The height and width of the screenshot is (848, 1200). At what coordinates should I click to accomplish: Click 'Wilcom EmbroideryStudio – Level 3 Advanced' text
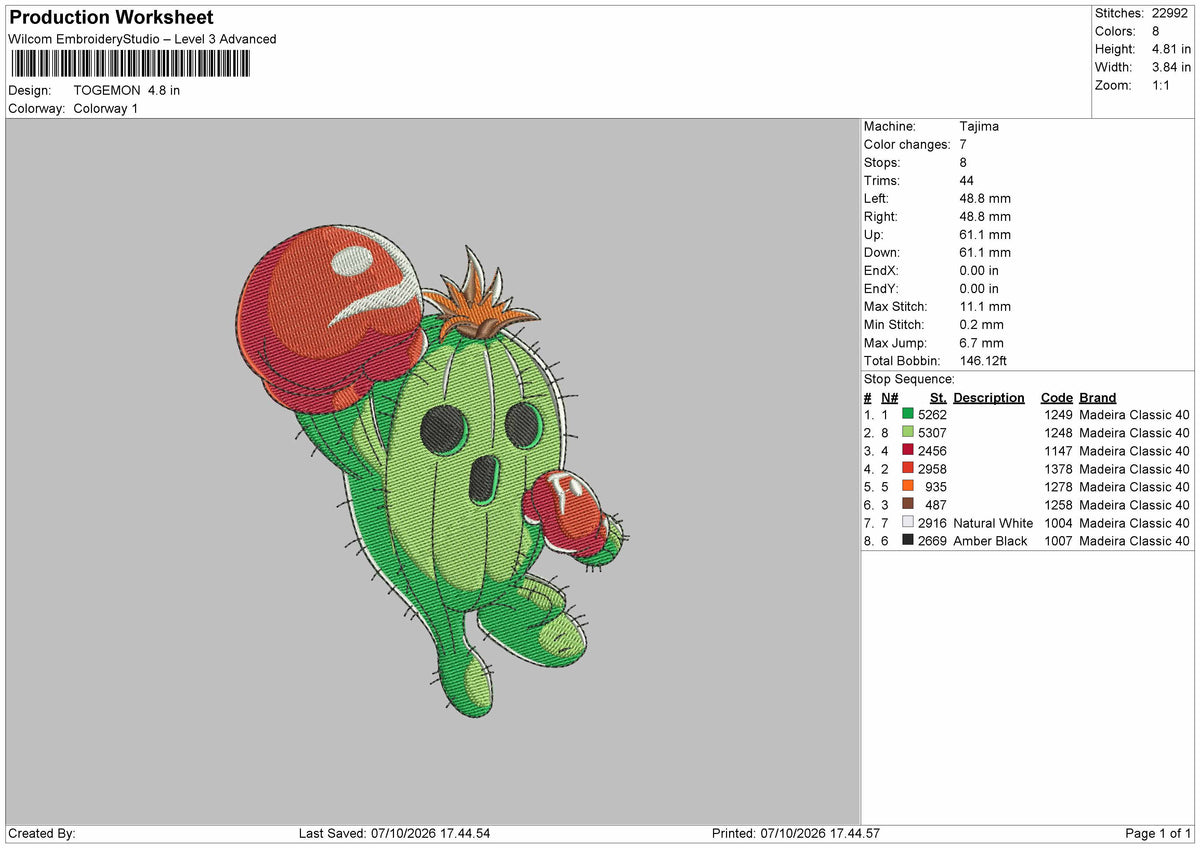(x=142, y=39)
